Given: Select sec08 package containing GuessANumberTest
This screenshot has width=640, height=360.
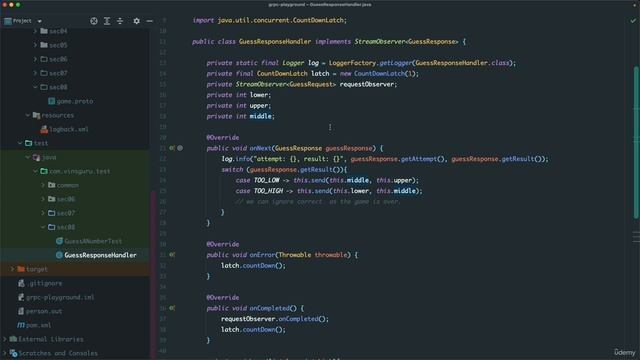Looking at the screenshot, I should coord(62,227).
